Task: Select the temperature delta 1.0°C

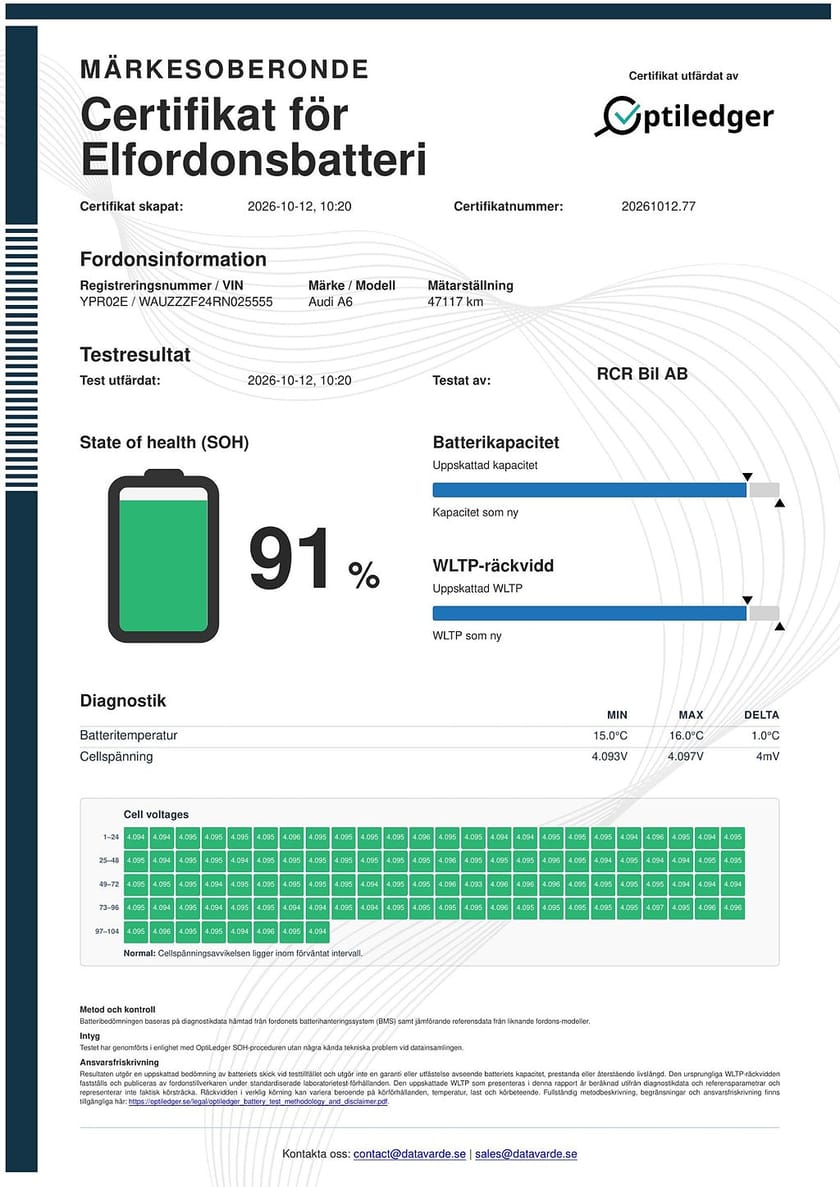Action: tap(765, 735)
